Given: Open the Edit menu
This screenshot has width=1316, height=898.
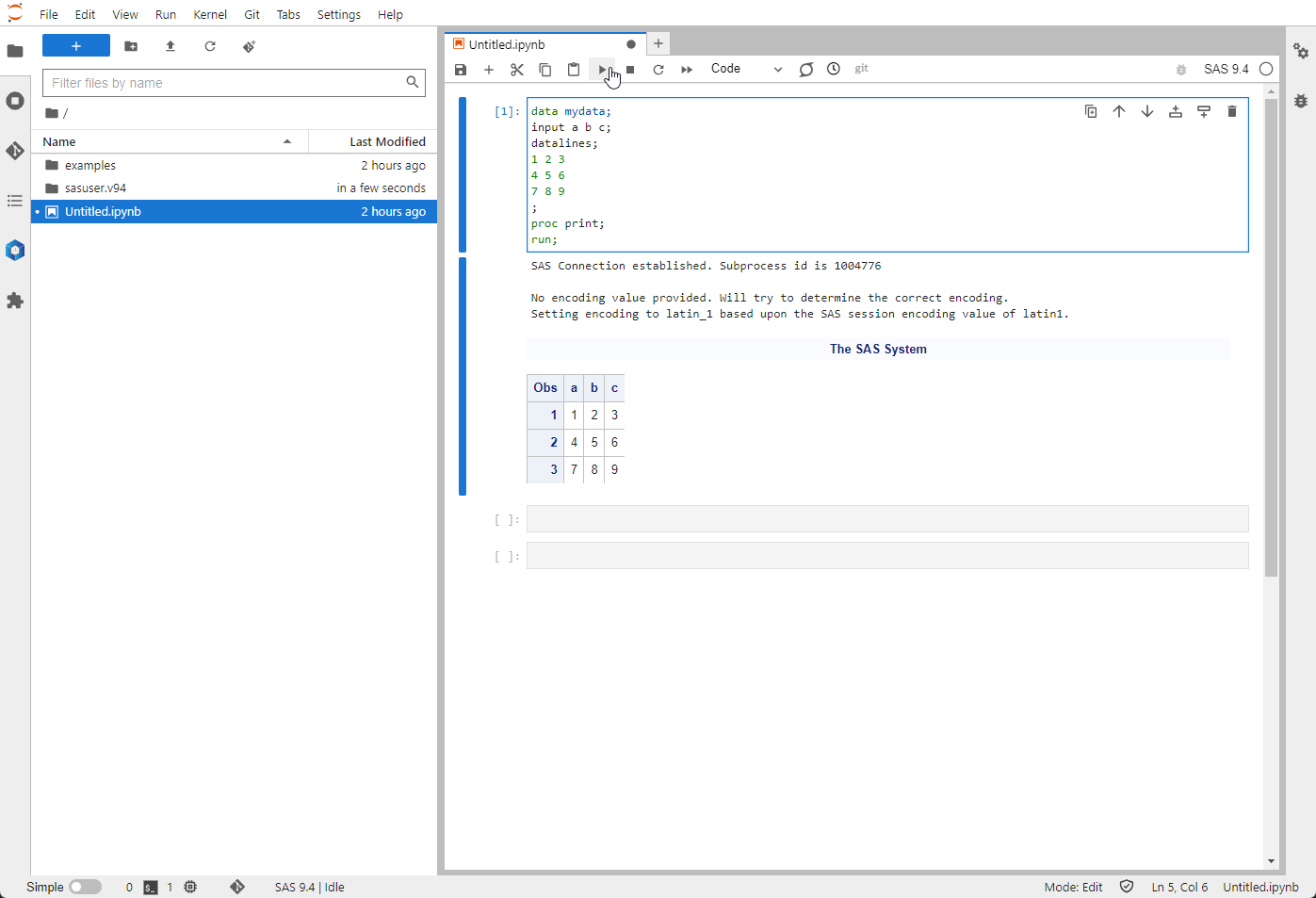Looking at the screenshot, I should [85, 14].
